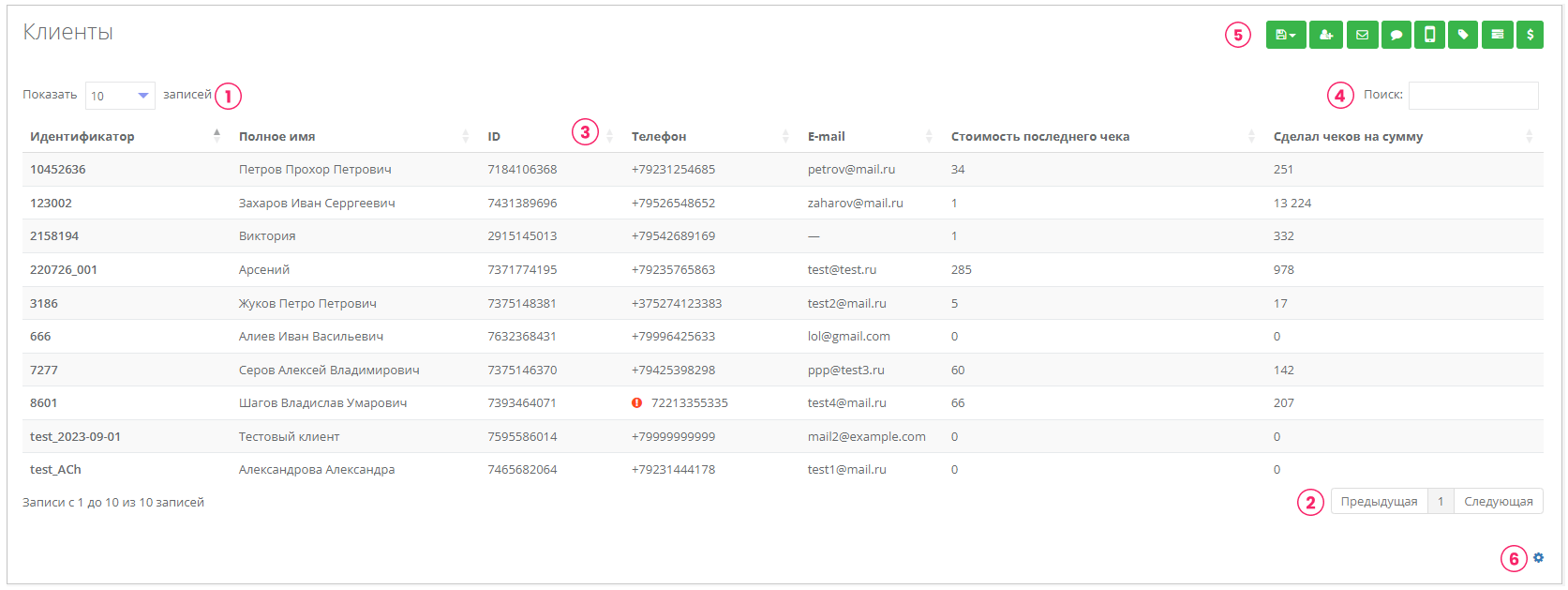Sort by ID column header

pos(551,136)
